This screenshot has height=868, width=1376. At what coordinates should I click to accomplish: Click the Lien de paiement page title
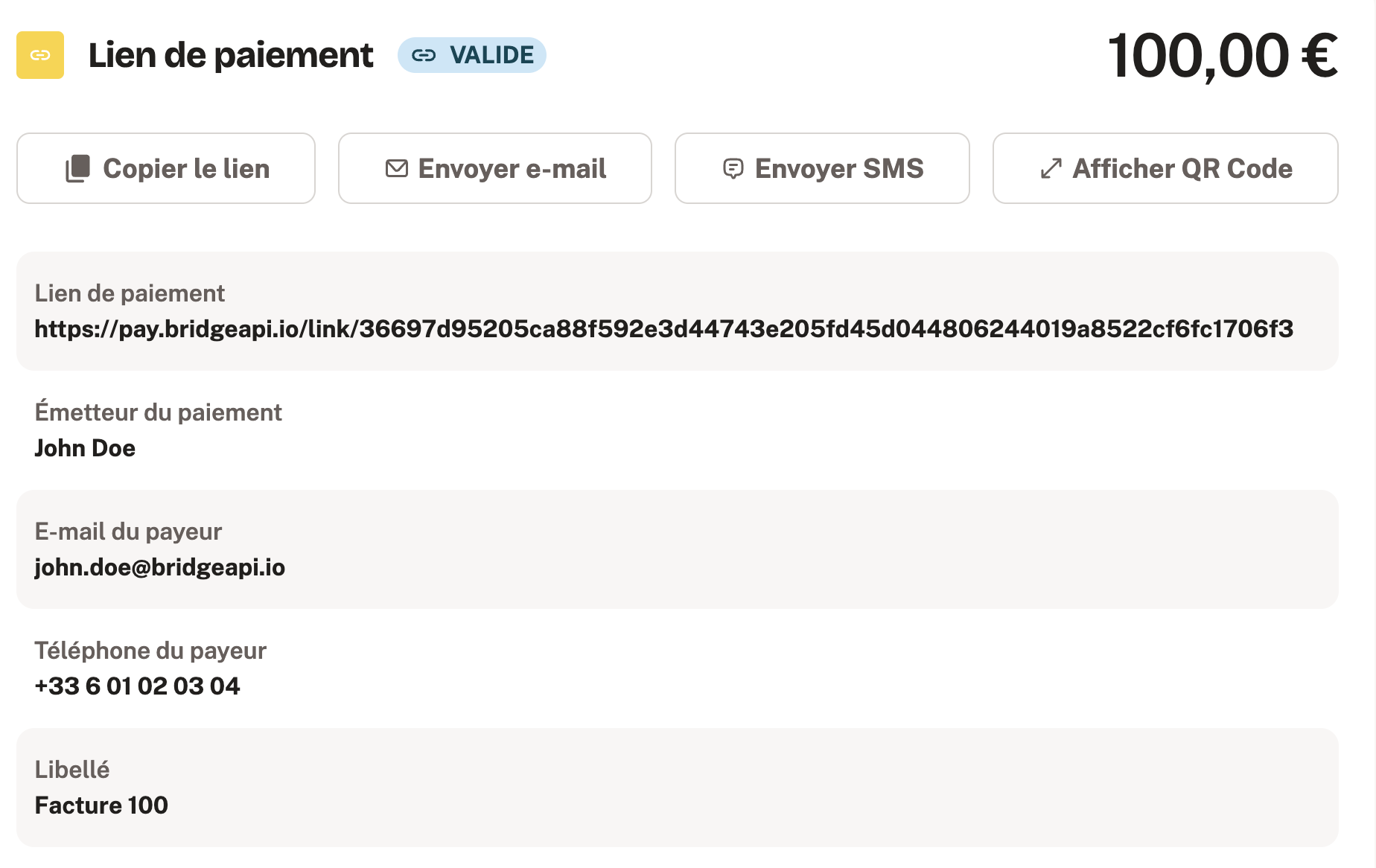[231, 55]
